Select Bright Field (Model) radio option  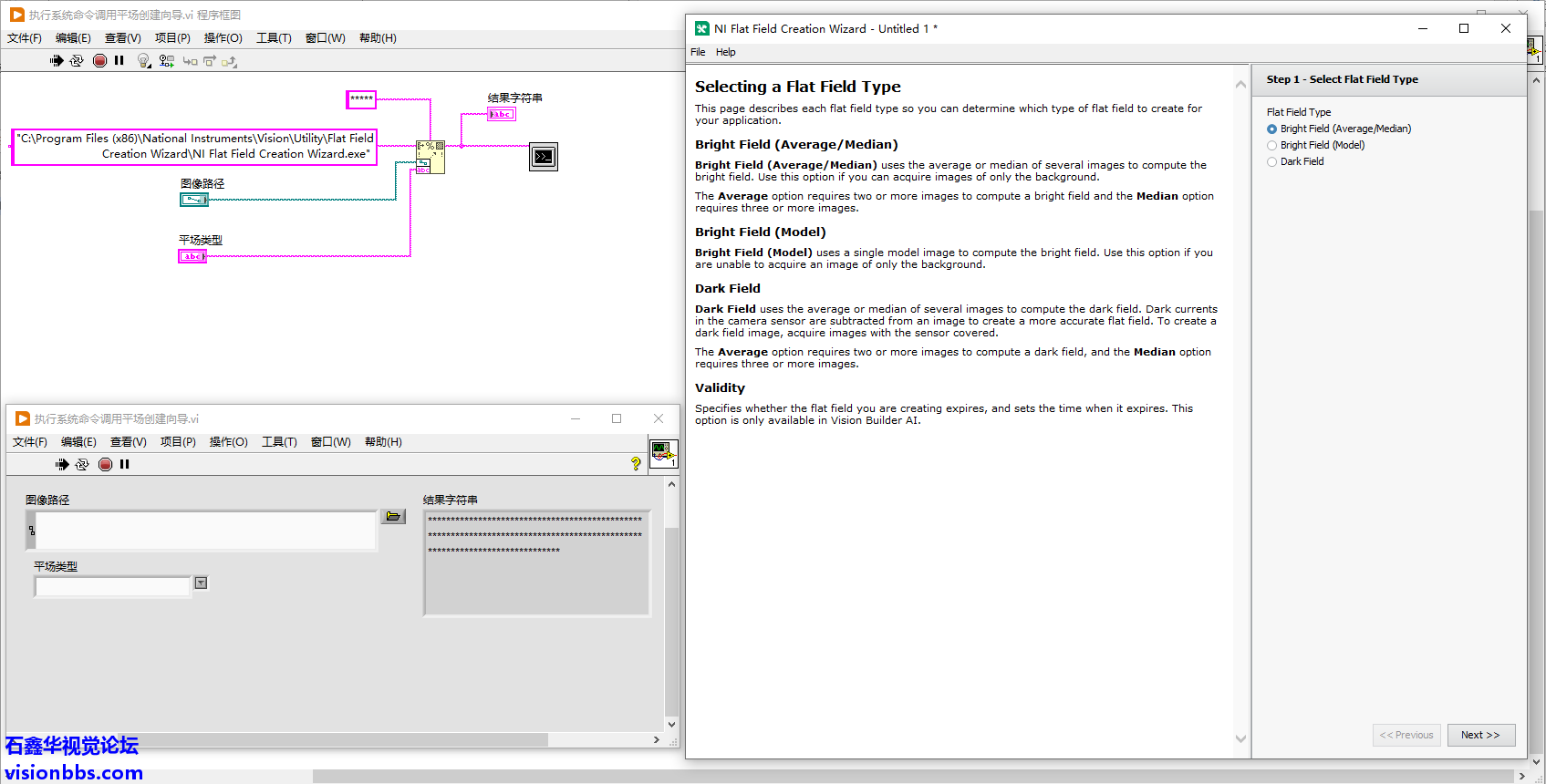pos(1271,146)
